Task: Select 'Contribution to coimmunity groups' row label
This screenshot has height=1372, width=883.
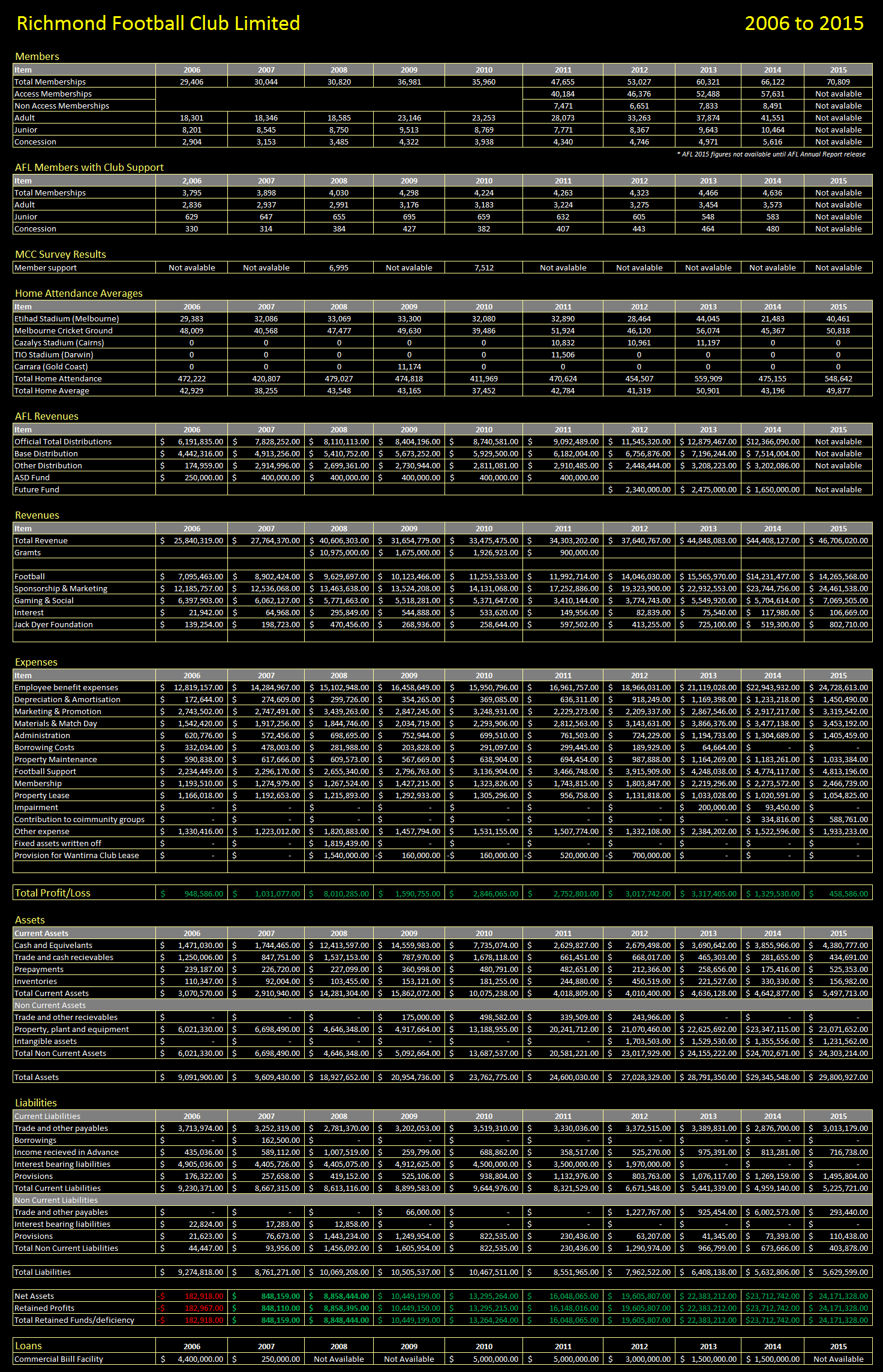Action: 80,819
